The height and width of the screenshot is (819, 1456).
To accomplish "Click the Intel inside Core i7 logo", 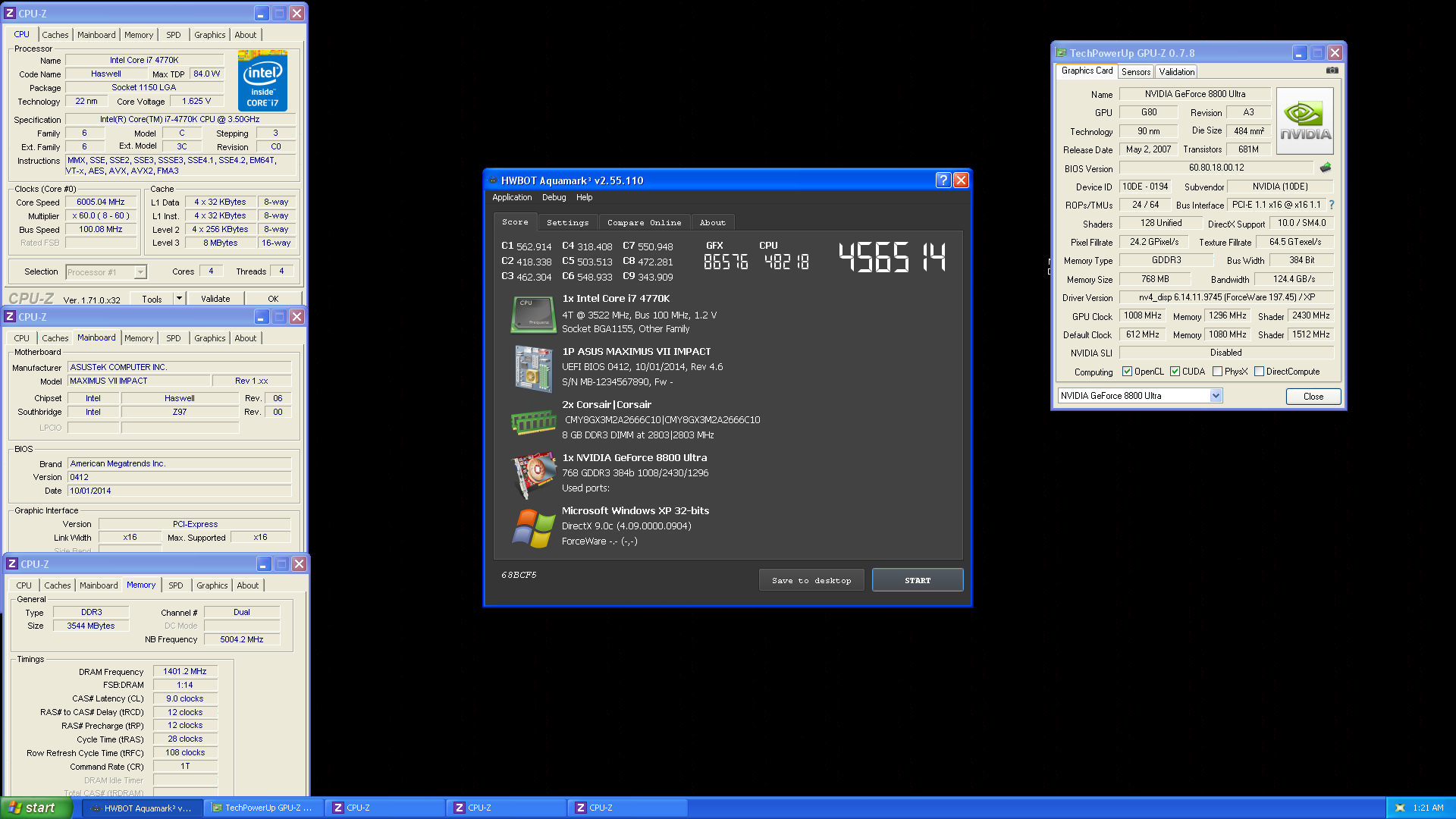I will click(x=262, y=80).
